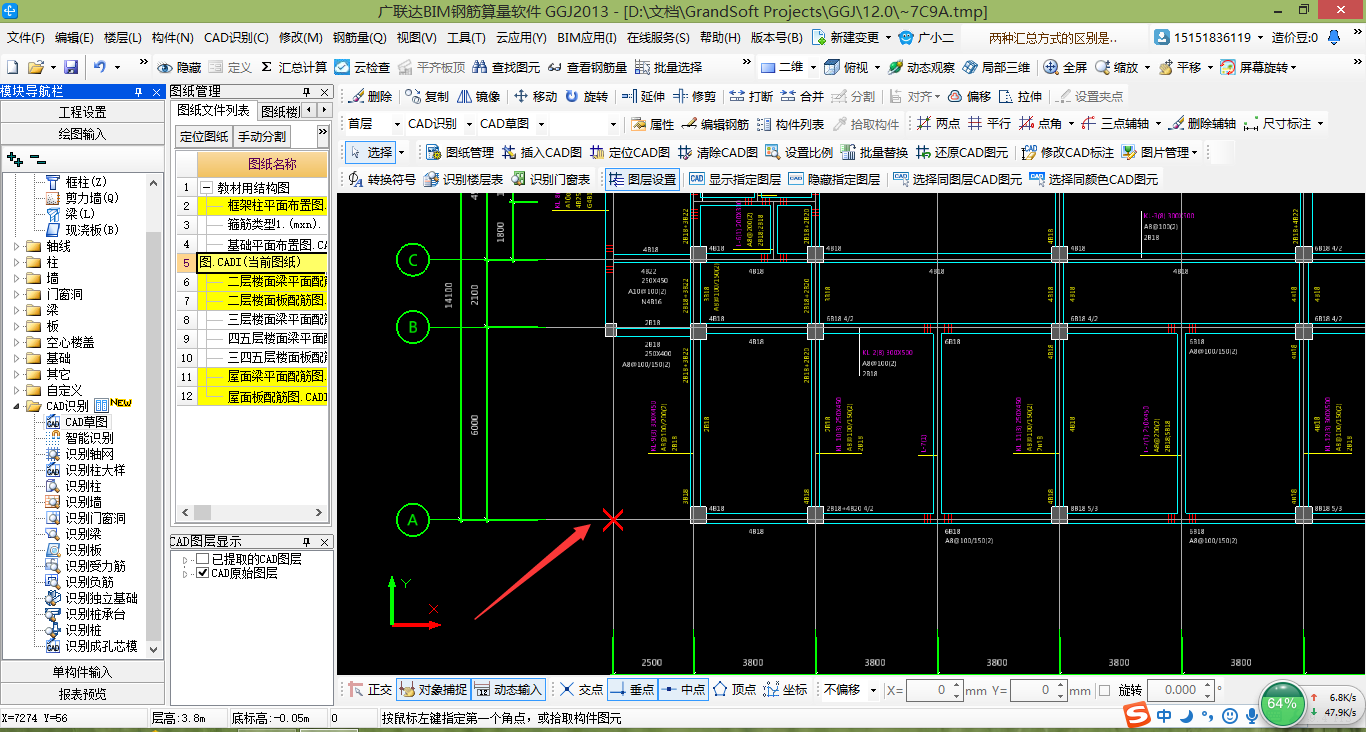The height and width of the screenshot is (732, 1366).
Task: Click 工程设置 navigation button
Action: point(83,112)
